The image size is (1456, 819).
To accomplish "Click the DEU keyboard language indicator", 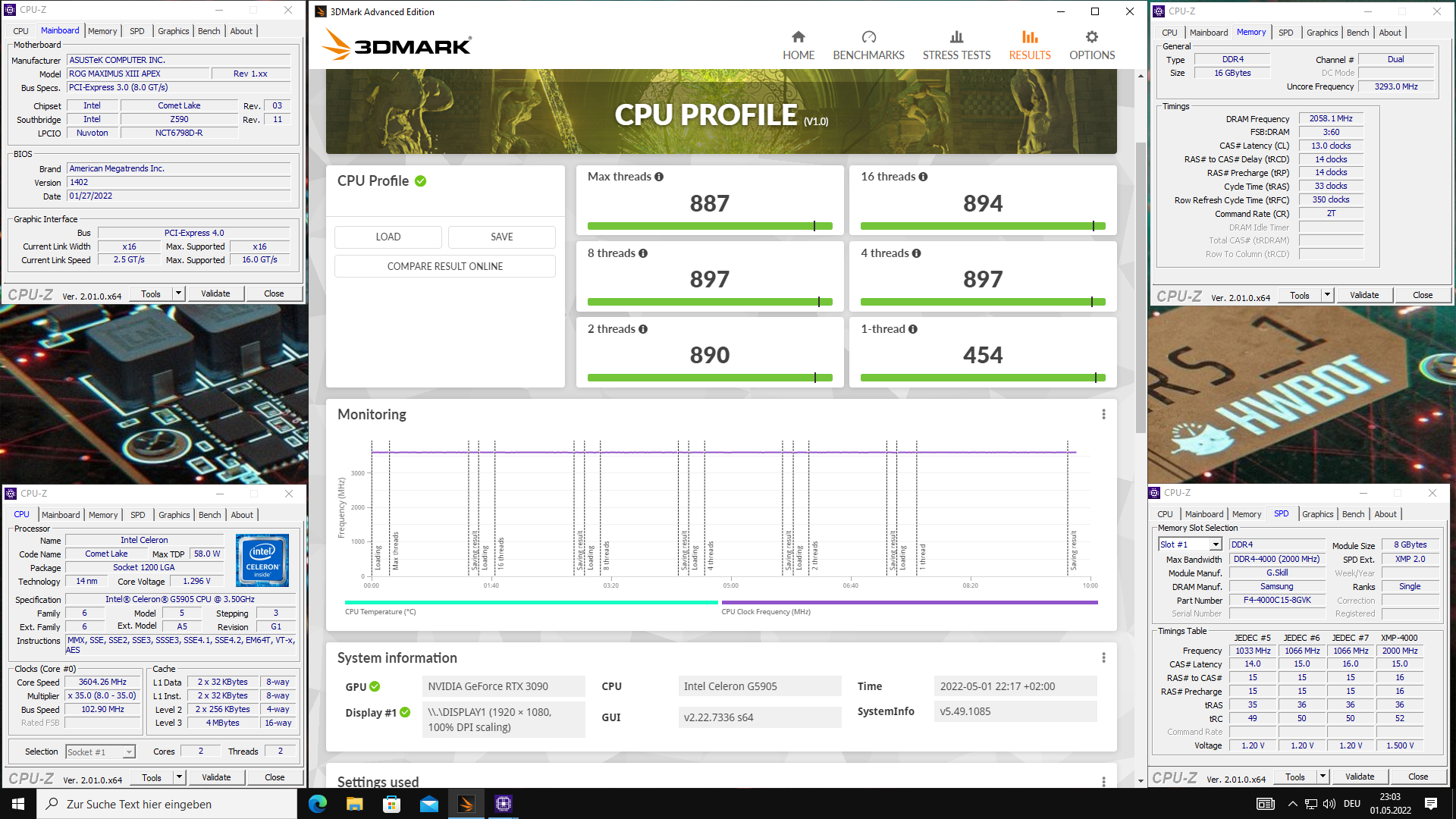I will [x=1351, y=804].
